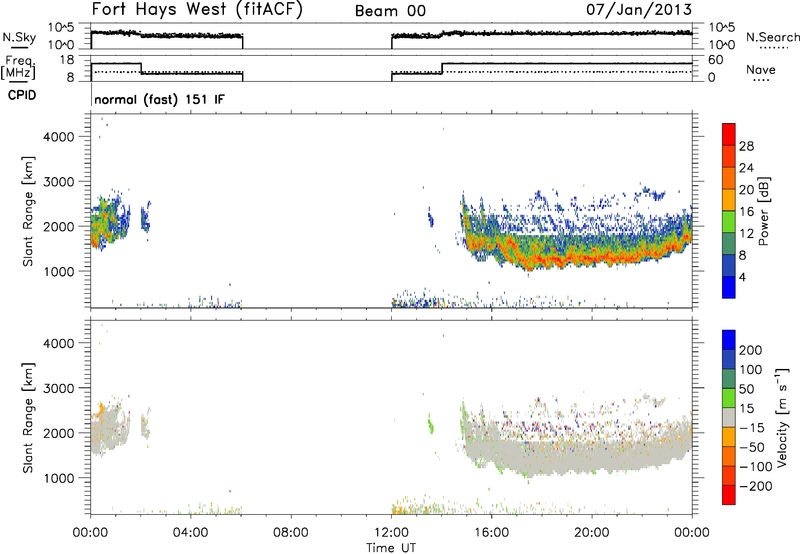Click the '12:00' time tick label
The height and width of the screenshot is (554, 800).
pyautogui.click(x=391, y=533)
